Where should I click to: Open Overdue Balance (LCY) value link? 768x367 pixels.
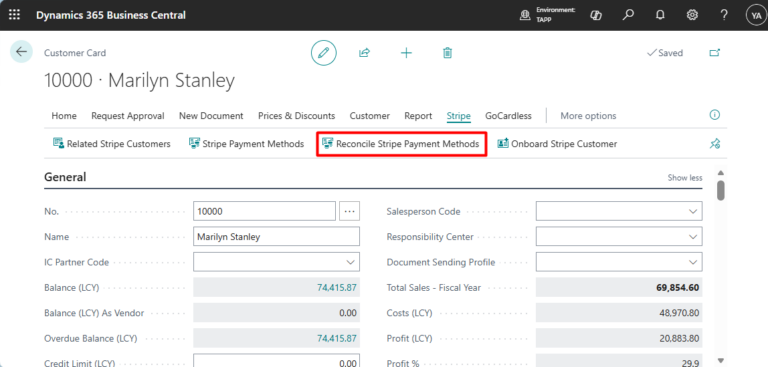[336, 338]
